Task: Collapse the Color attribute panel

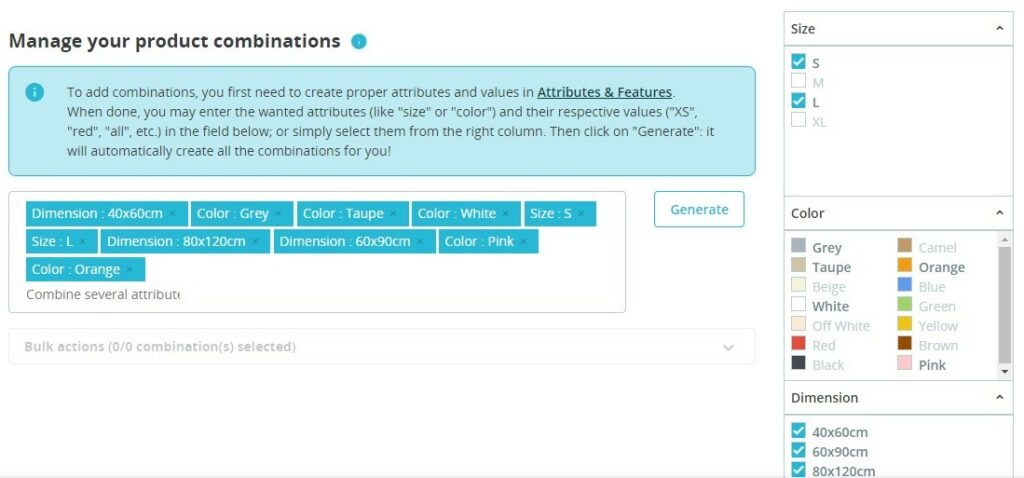Action: (999, 213)
